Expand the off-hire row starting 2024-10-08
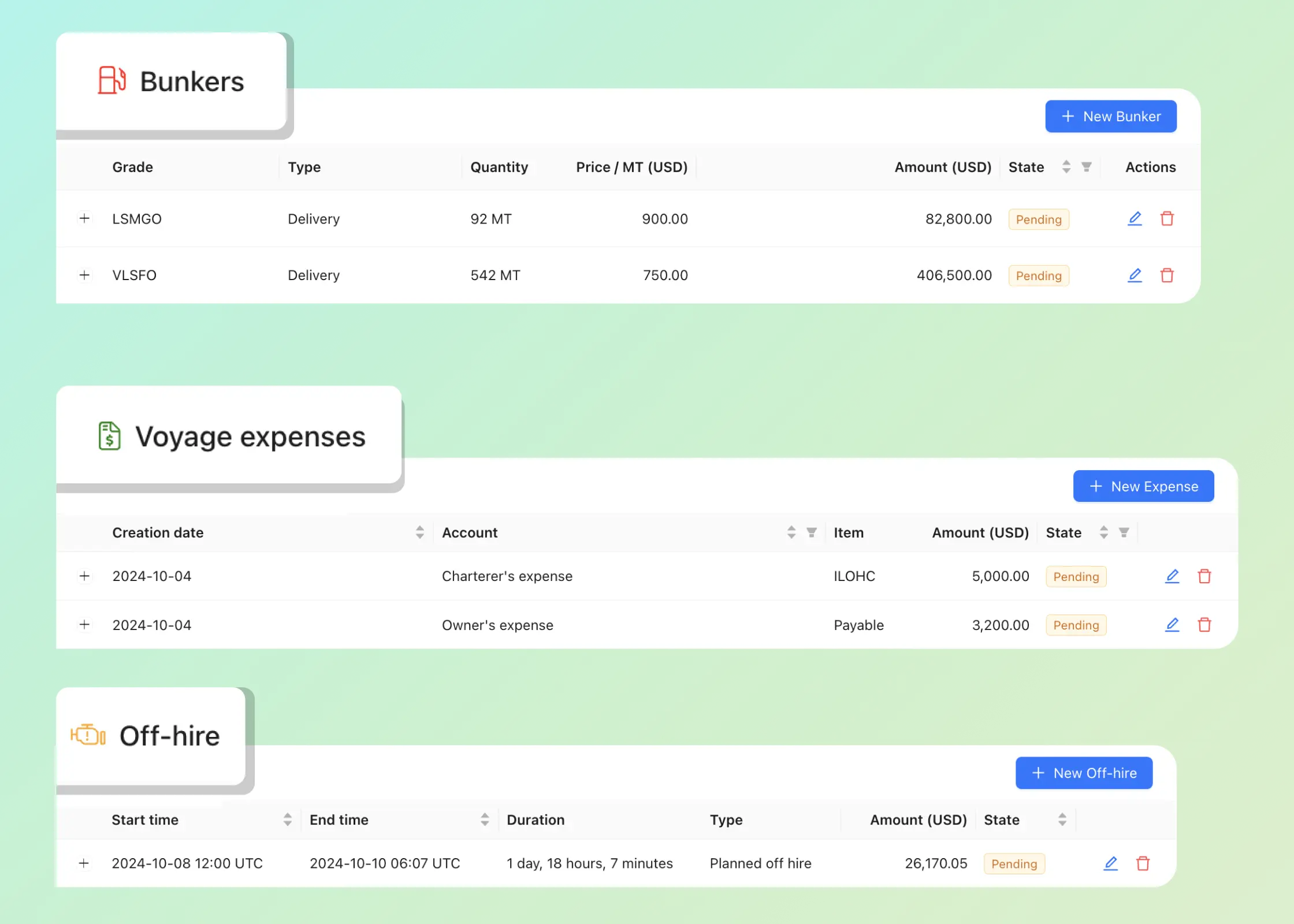Image resolution: width=1294 pixels, height=924 pixels. [x=84, y=863]
